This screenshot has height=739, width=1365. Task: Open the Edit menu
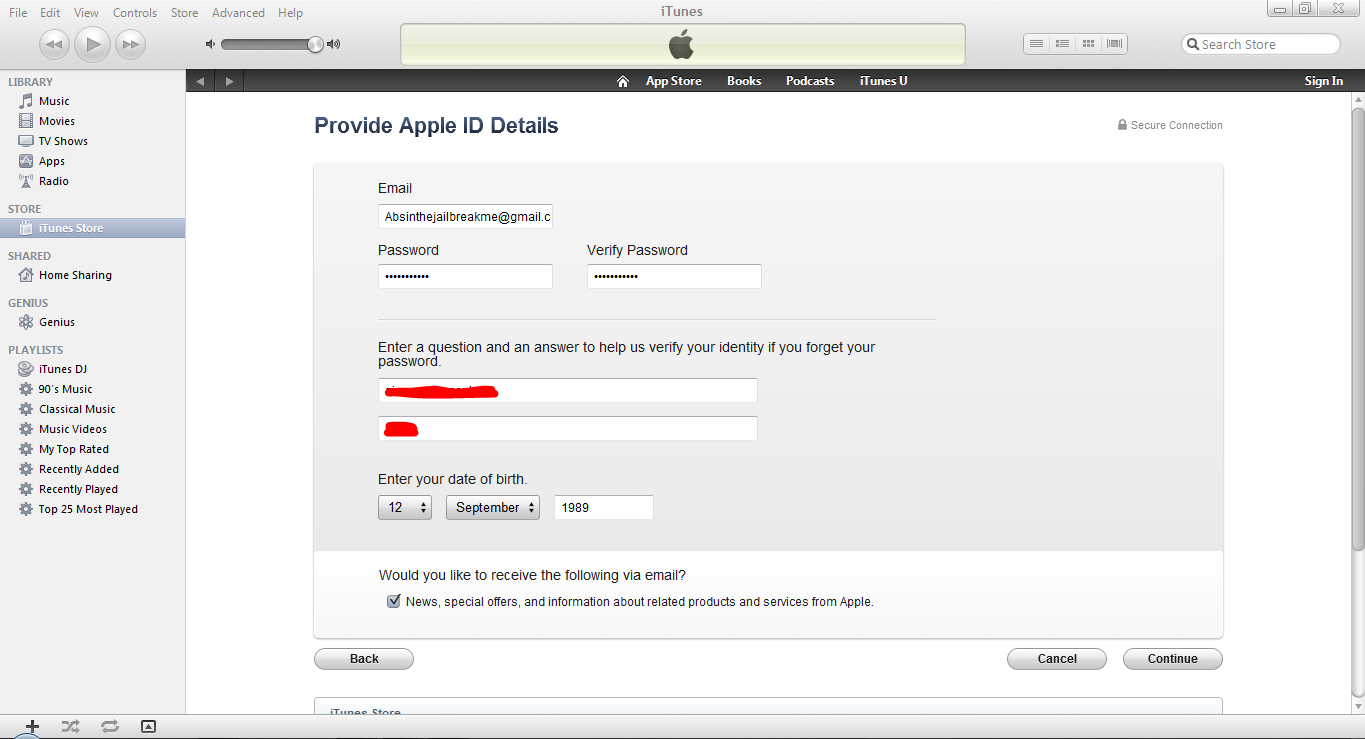(50, 13)
